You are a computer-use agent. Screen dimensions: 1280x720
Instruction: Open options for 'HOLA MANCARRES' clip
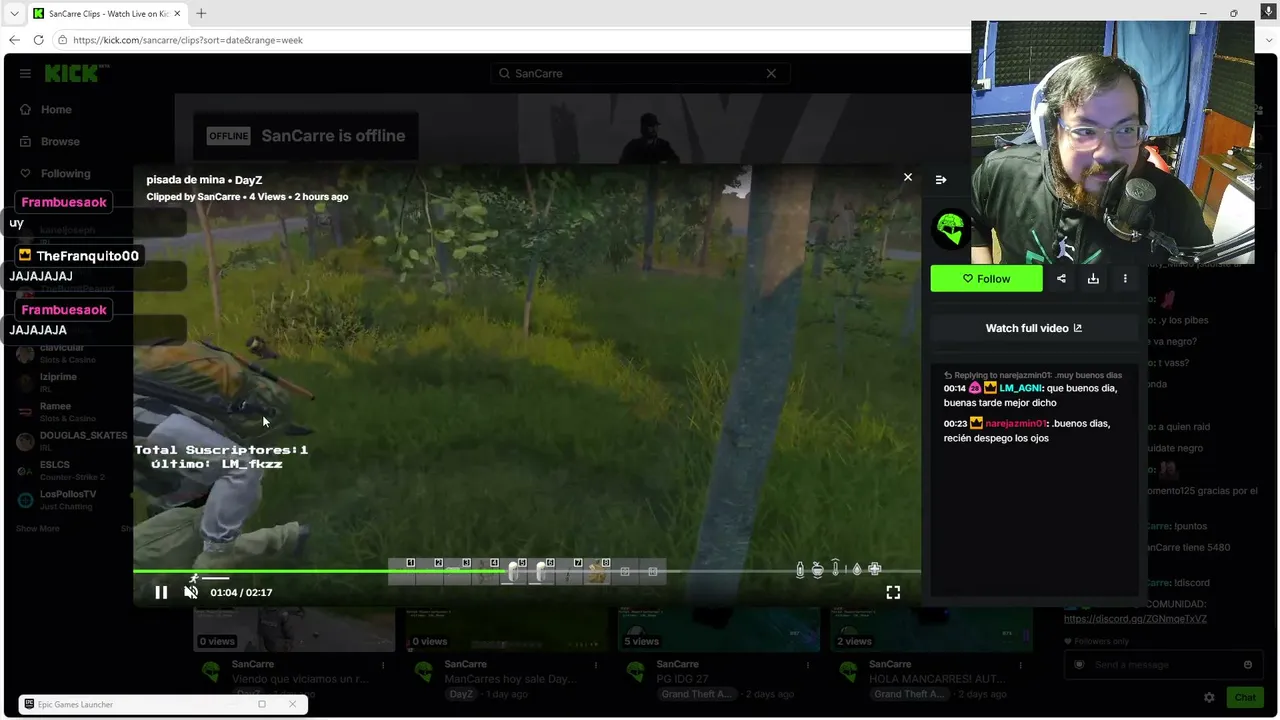click(1021, 665)
